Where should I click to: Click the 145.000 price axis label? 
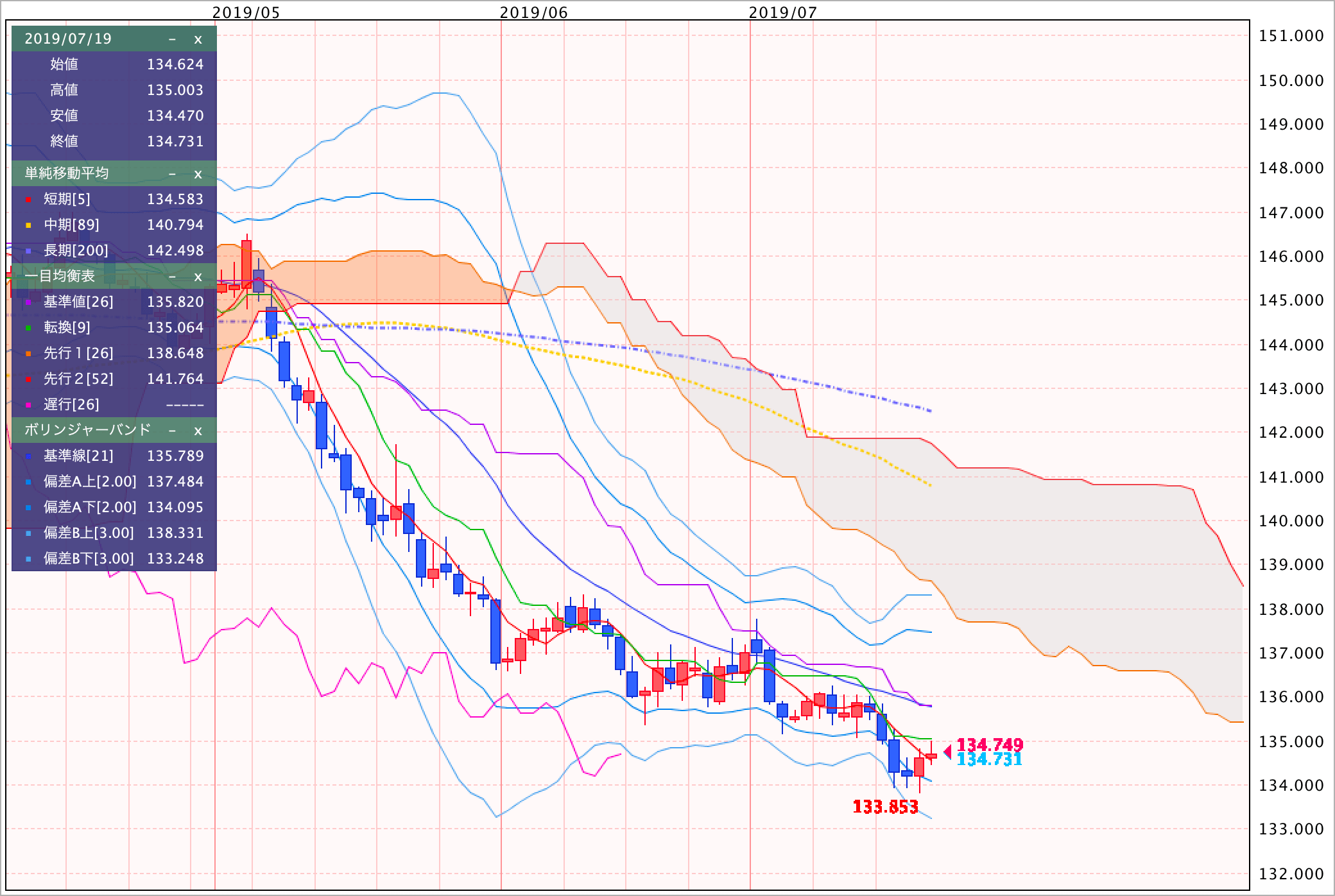point(1292,300)
